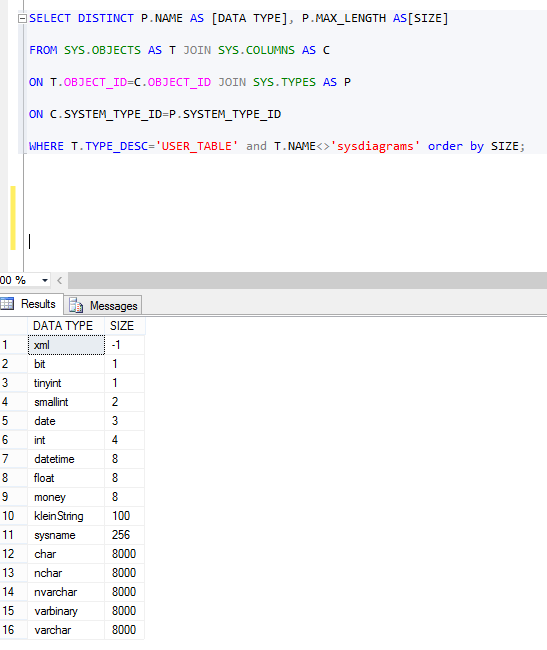Image resolution: width=547 pixels, height=650 pixels.
Task: Click the Results grid icon
Action: point(7,304)
